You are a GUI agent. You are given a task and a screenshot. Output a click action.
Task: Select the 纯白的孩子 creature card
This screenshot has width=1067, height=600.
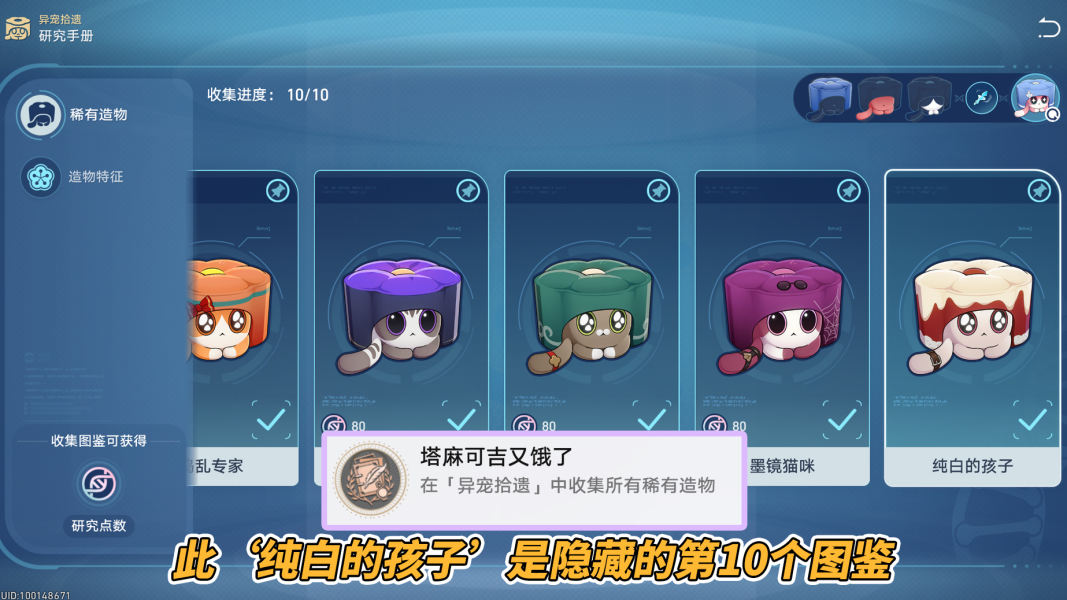pyautogui.click(x=972, y=328)
